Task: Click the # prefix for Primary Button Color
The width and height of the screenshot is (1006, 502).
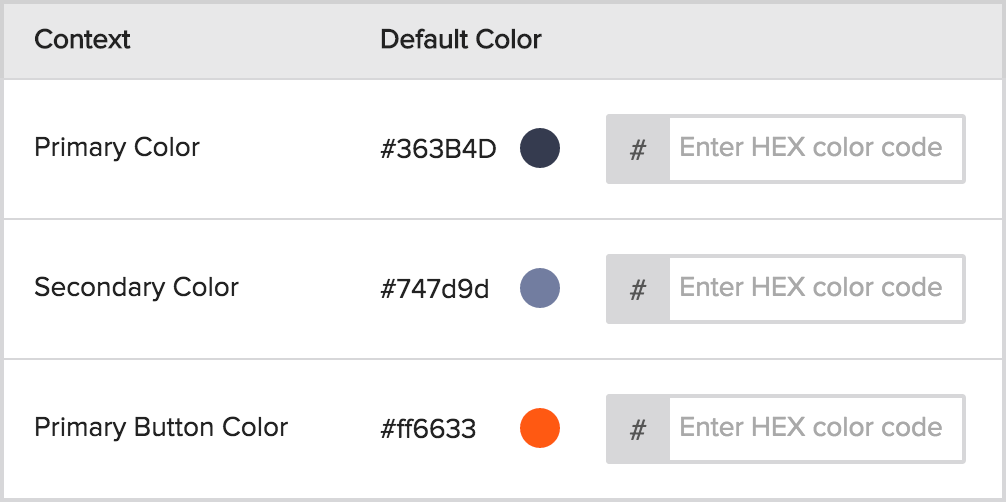Action: click(638, 429)
